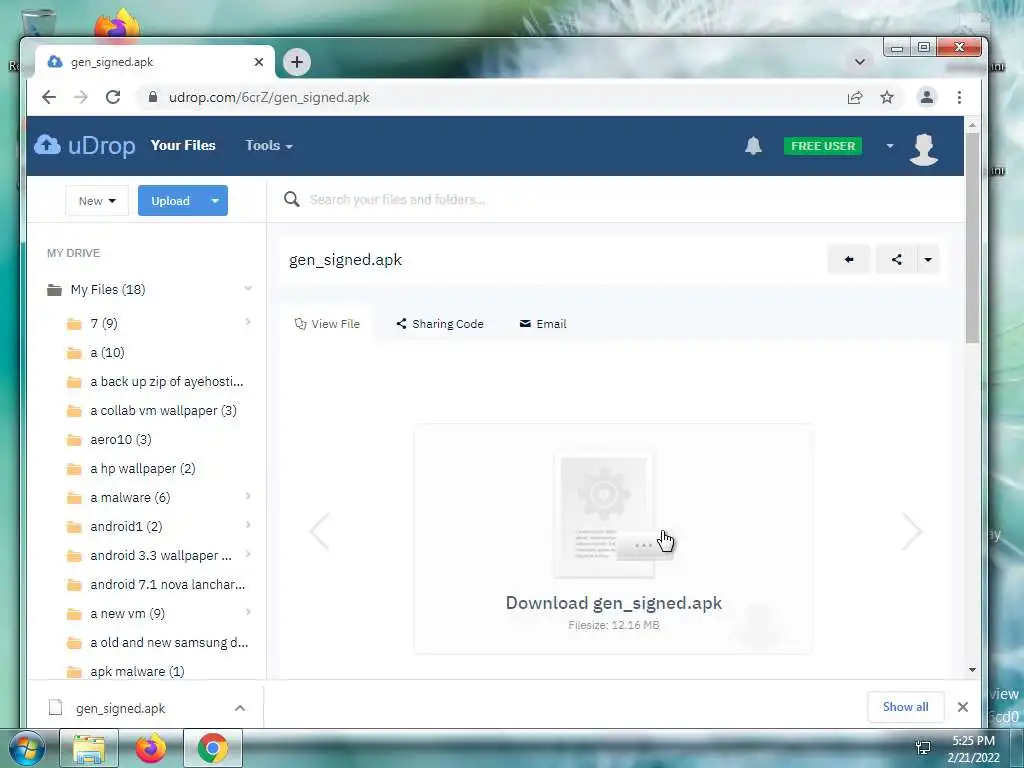
Task: Click the address bar URL
Action: point(269,97)
